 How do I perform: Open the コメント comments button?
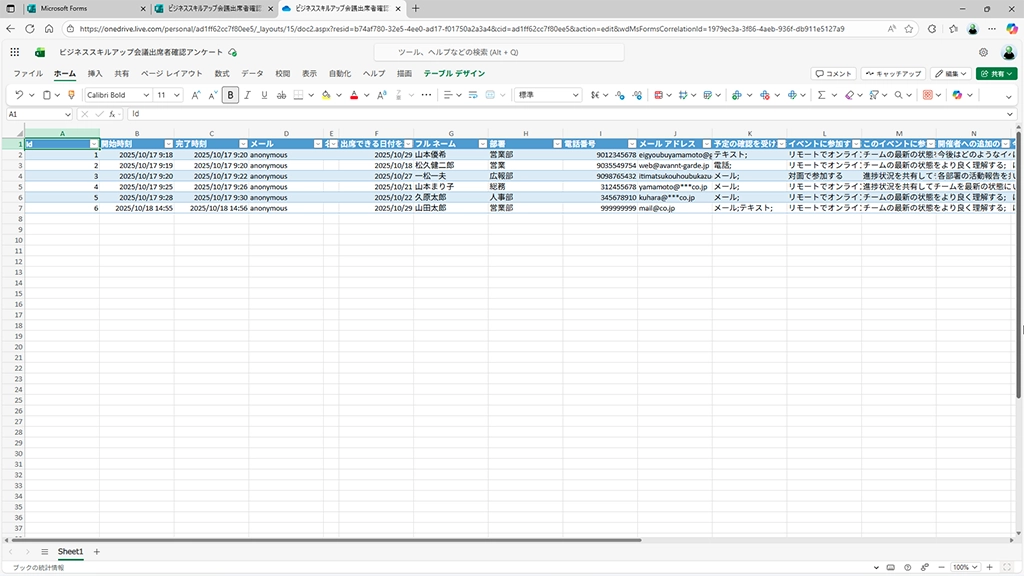tap(833, 73)
